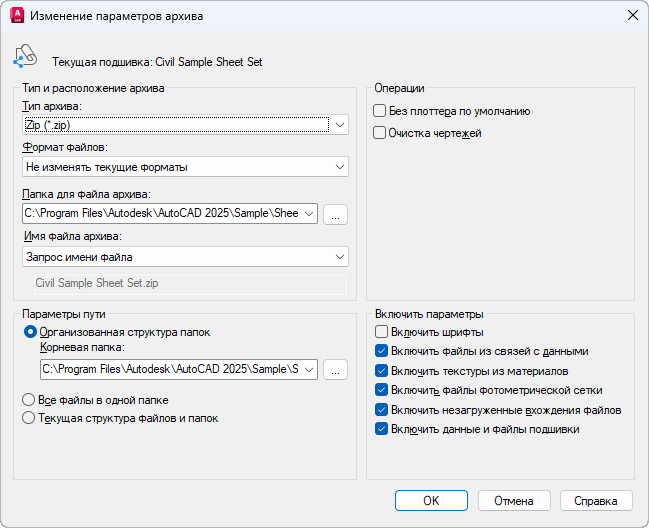Confirm settings with the OK button
This screenshot has width=649, height=528.
pyautogui.click(x=431, y=500)
